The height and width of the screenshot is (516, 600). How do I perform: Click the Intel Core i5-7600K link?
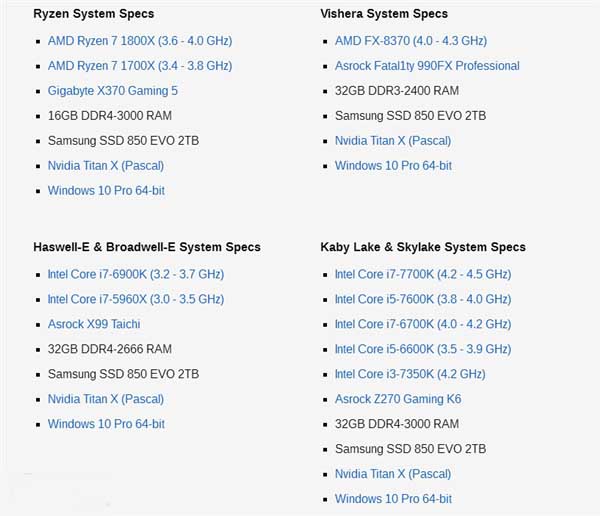[x=422, y=299]
